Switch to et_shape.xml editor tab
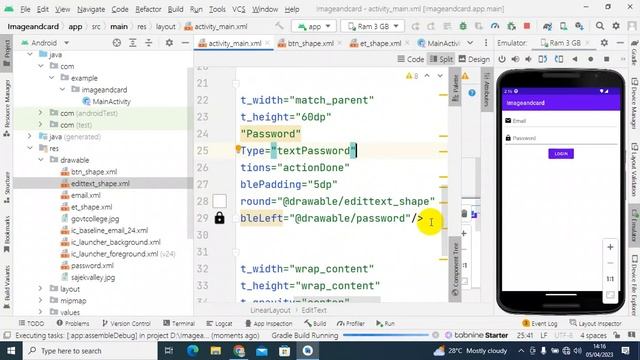The width and height of the screenshot is (640, 360). pyautogui.click(x=380, y=43)
